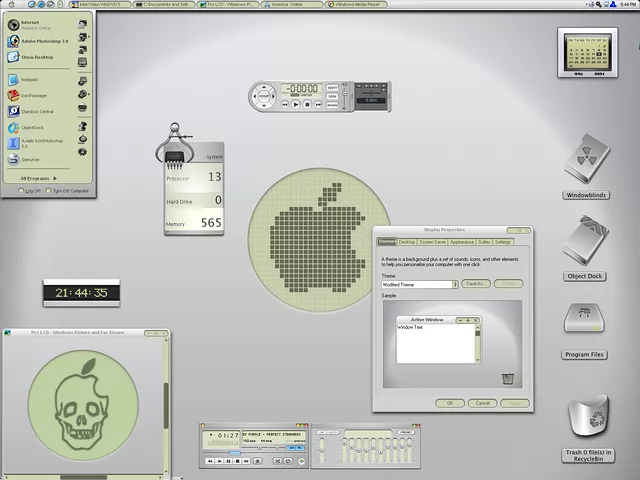Click play in the Winamp player
This screenshot has height=480, width=640.
[x=220, y=461]
